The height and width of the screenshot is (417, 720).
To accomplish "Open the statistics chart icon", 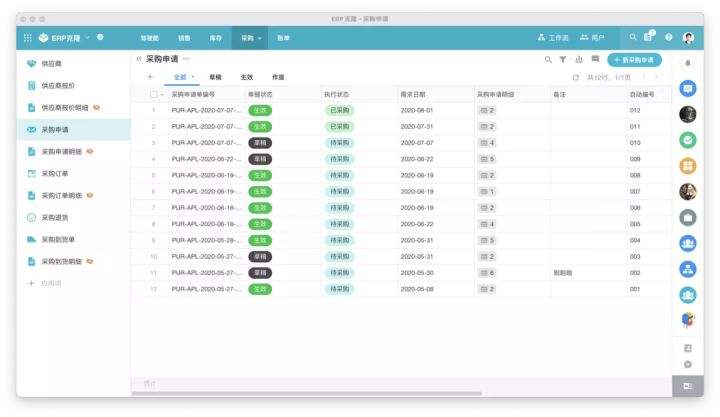I will (579, 60).
